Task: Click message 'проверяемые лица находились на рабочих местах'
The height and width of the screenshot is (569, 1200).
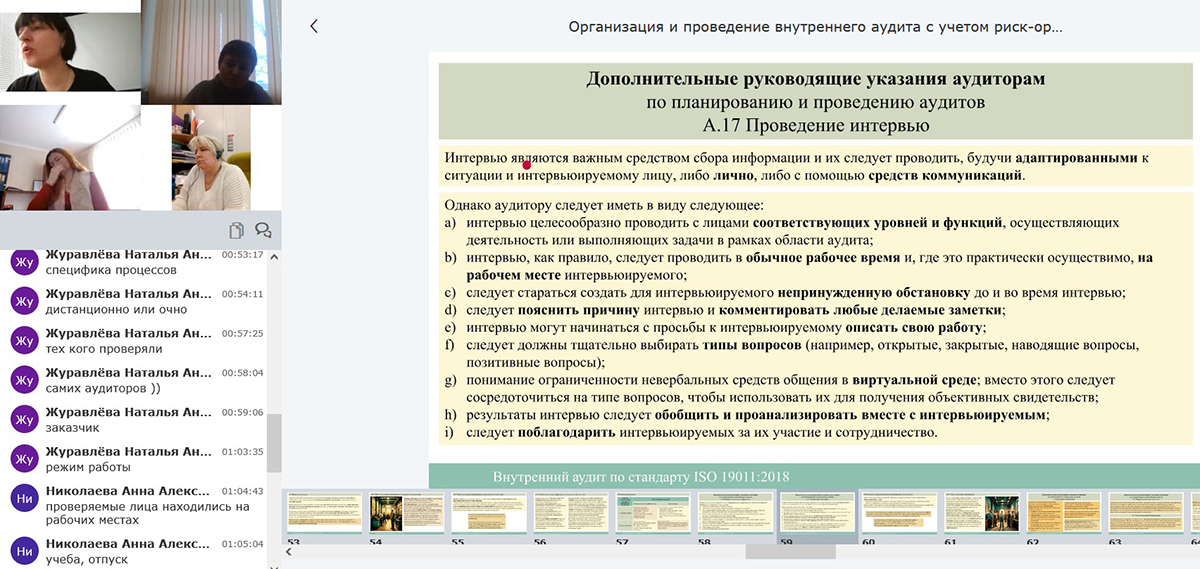Action: click(133, 506)
